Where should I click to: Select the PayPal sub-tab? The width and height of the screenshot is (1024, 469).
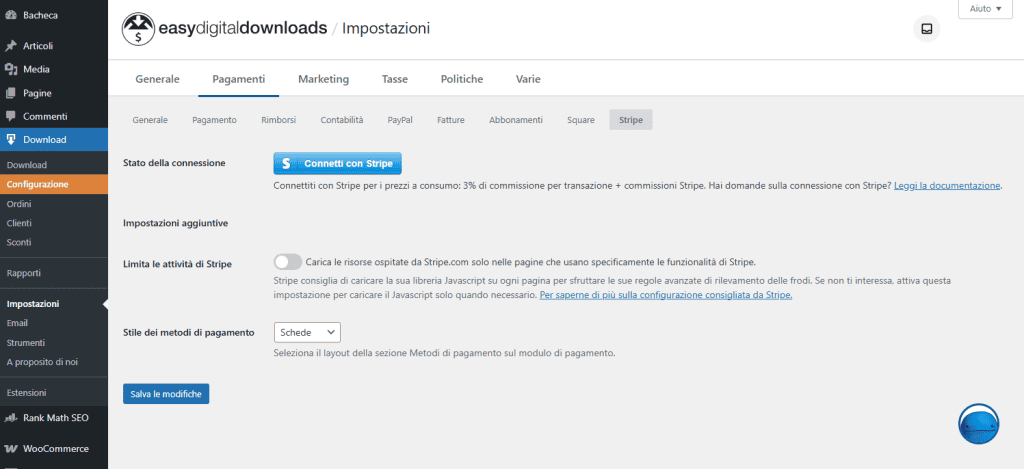tap(400, 120)
